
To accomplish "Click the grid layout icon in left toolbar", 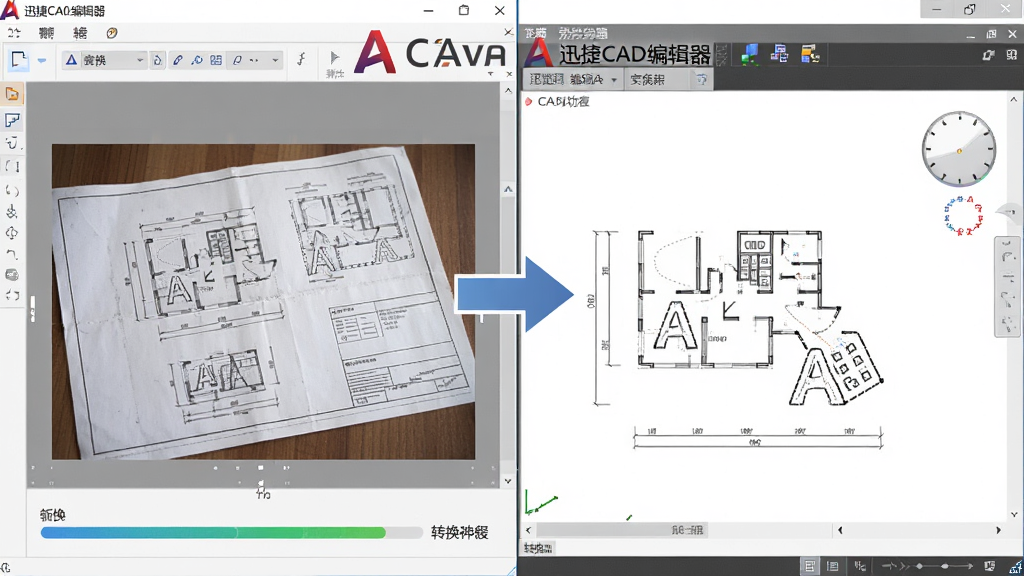I will coord(216,60).
